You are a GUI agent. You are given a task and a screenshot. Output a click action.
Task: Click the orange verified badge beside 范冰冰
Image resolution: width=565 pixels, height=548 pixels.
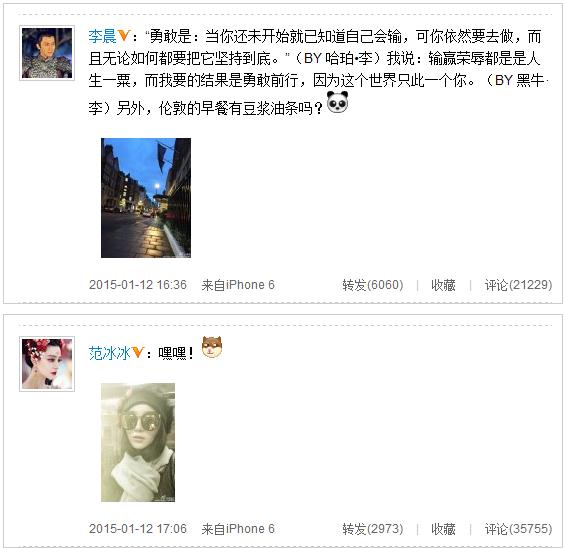point(137,352)
